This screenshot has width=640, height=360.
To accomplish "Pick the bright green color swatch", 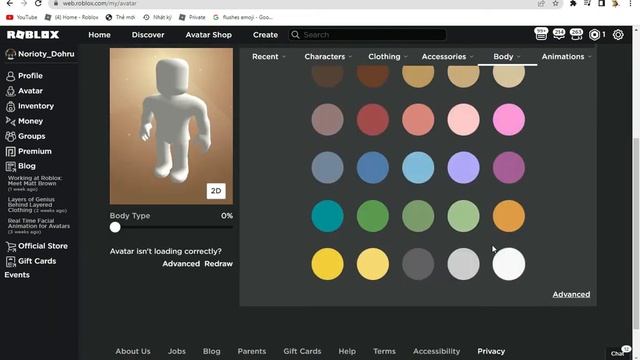I will [373, 216].
